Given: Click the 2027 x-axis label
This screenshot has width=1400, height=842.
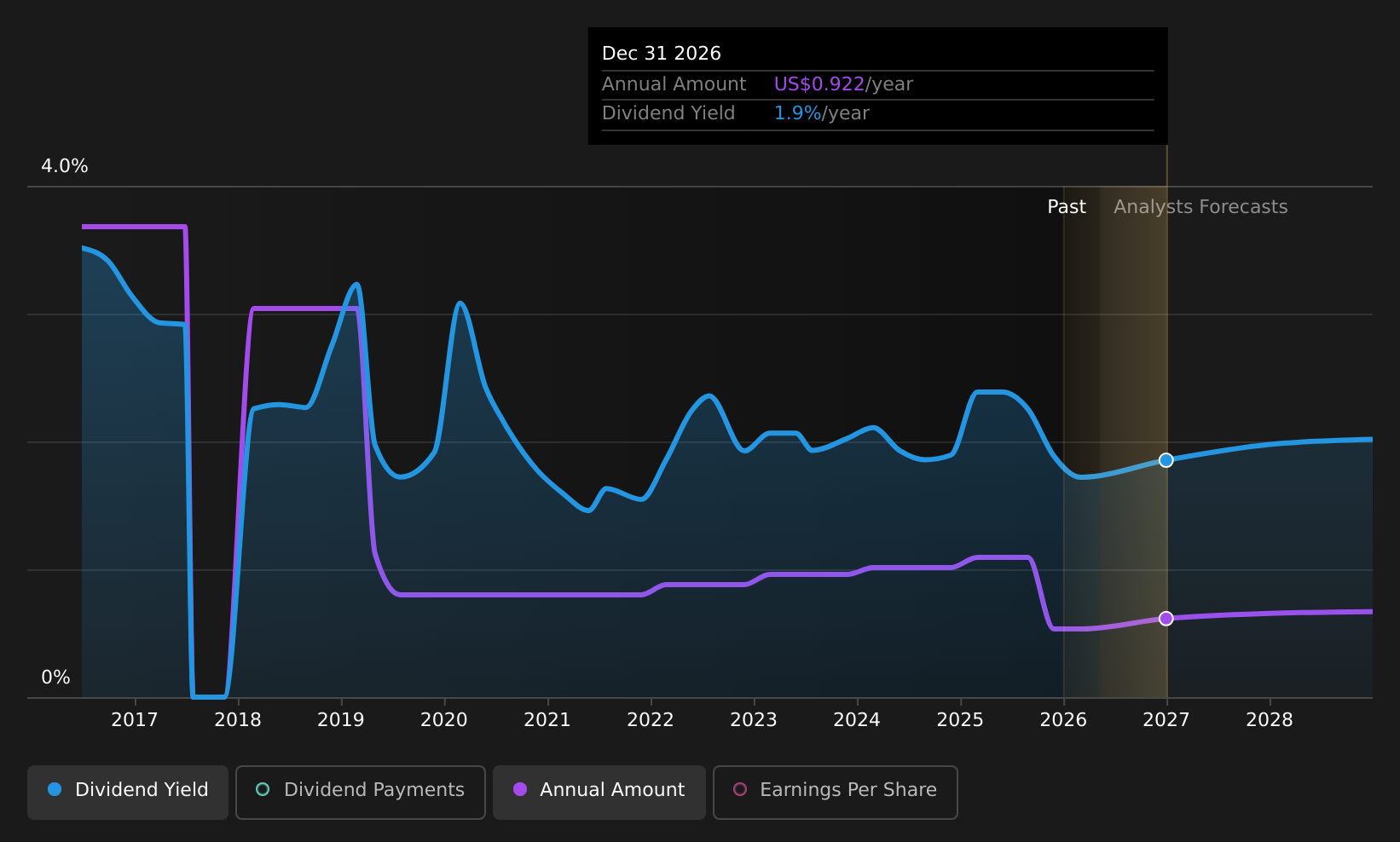Looking at the screenshot, I should click(1166, 720).
